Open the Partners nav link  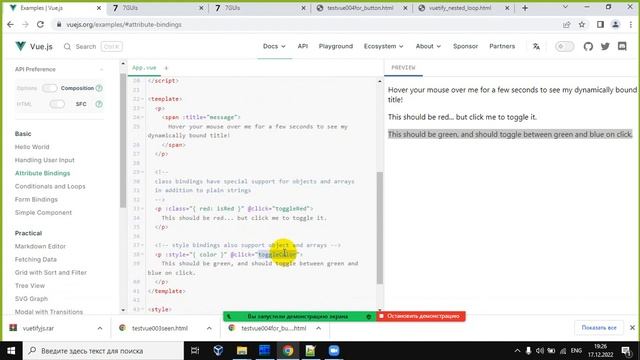click(x=502, y=47)
